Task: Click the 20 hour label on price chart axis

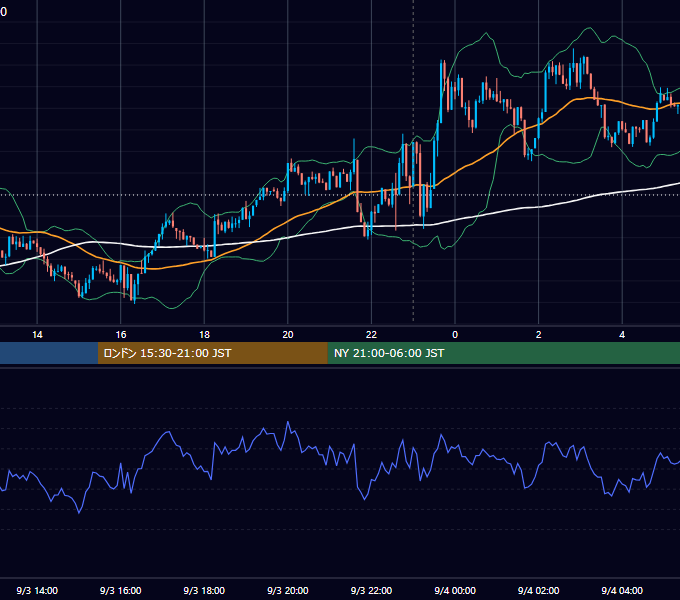Action: pyautogui.click(x=288, y=335)
